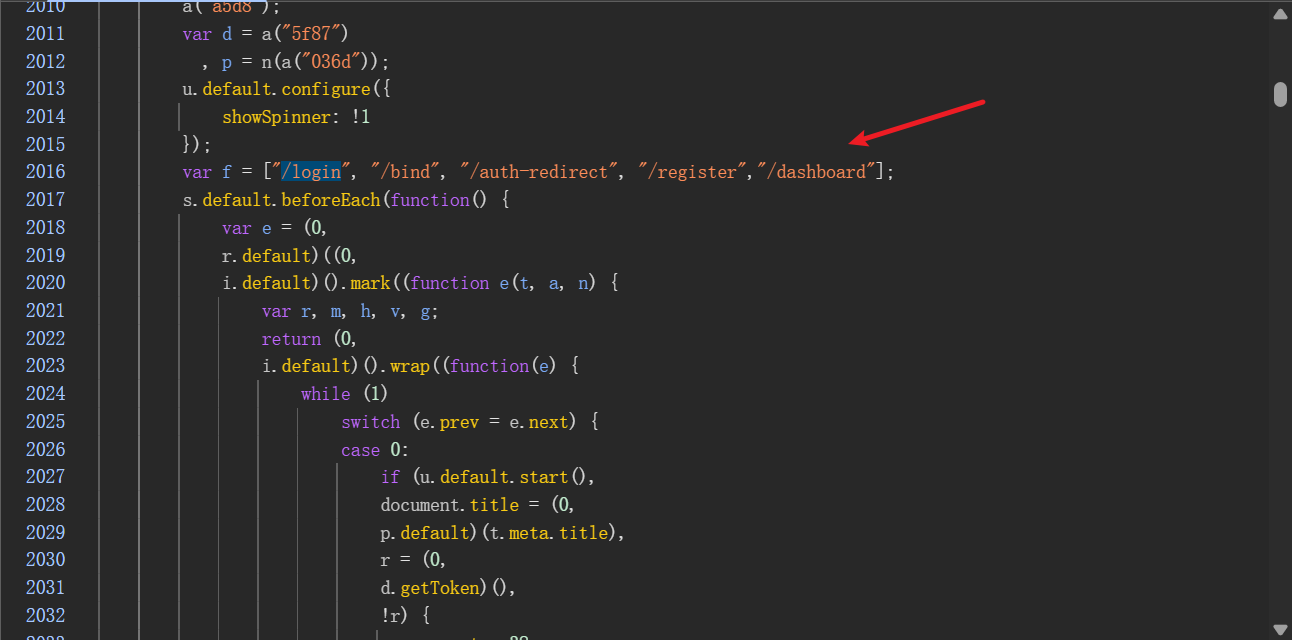Screen dimensions: 1292x640
Task: Click the highlighted "/login" string
Action: 310,172
